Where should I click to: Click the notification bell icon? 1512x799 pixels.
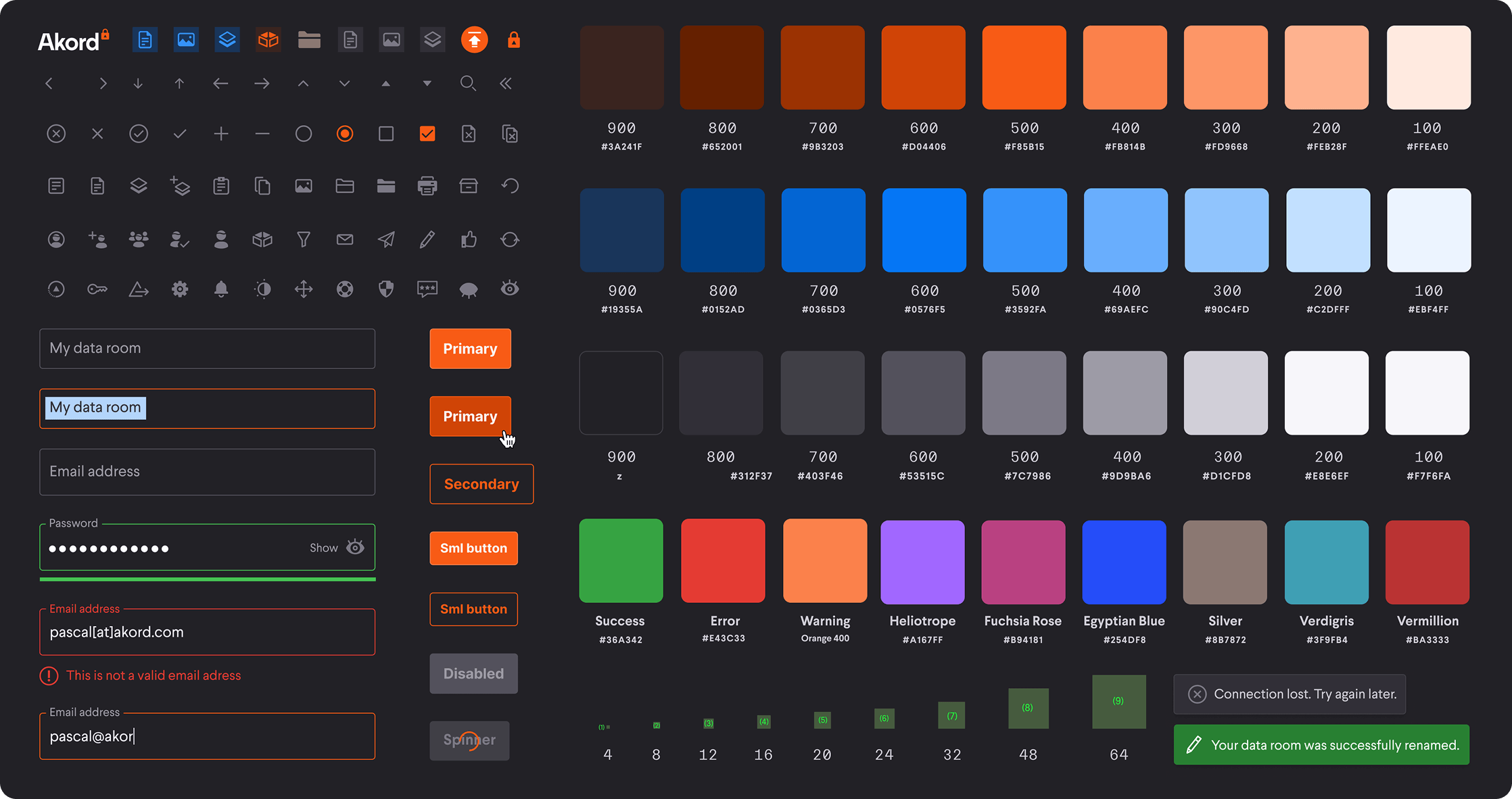tap(221, 289)
